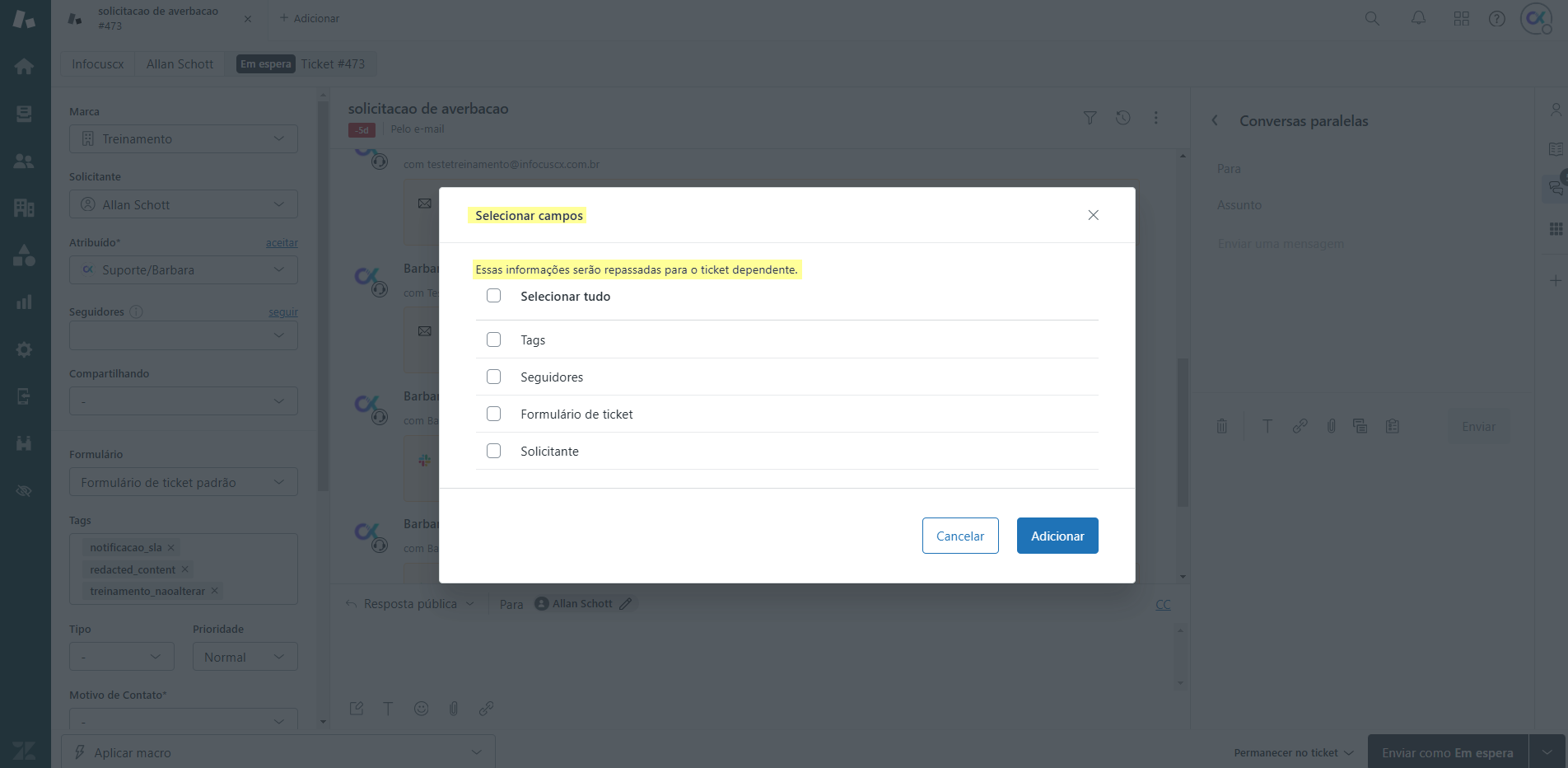Image resolution: width=1568 pixels, height=768 pixels.
Task: Open the Infocuscx tab
Action: (98, 64)
